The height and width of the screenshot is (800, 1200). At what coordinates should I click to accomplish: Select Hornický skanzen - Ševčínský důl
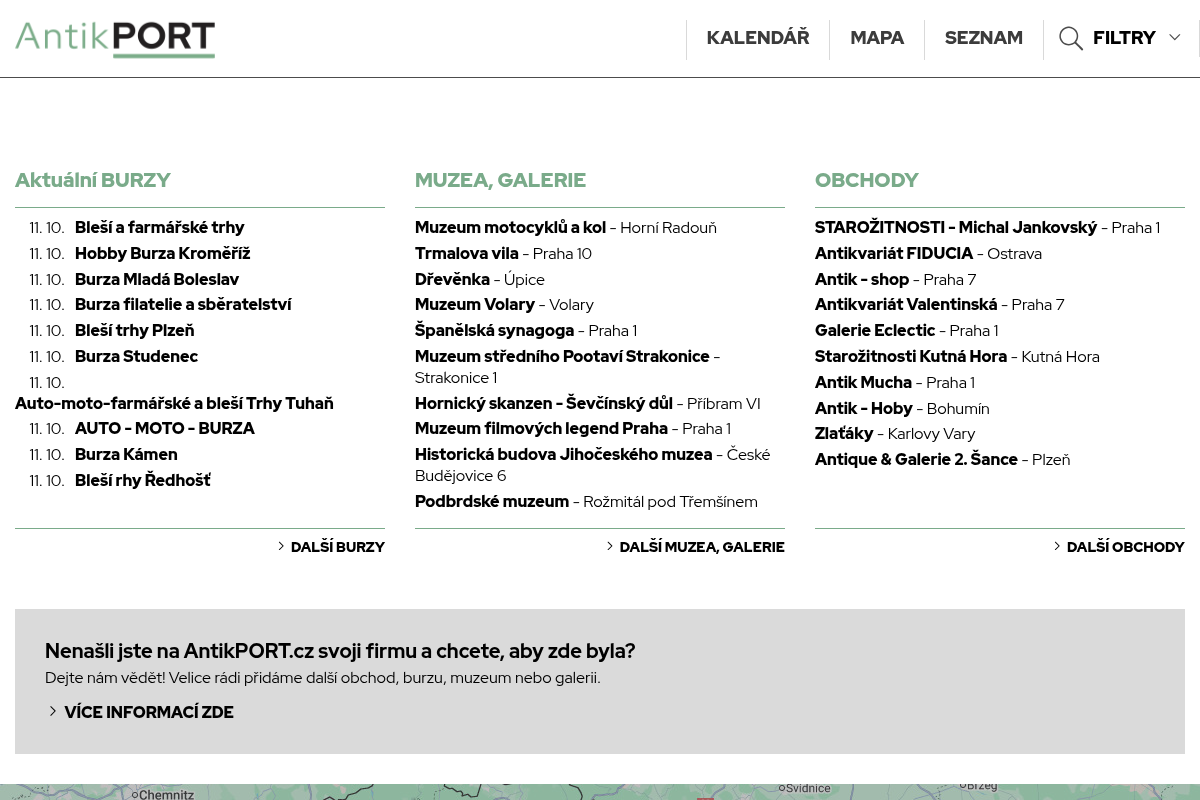(x=544, y=404)
